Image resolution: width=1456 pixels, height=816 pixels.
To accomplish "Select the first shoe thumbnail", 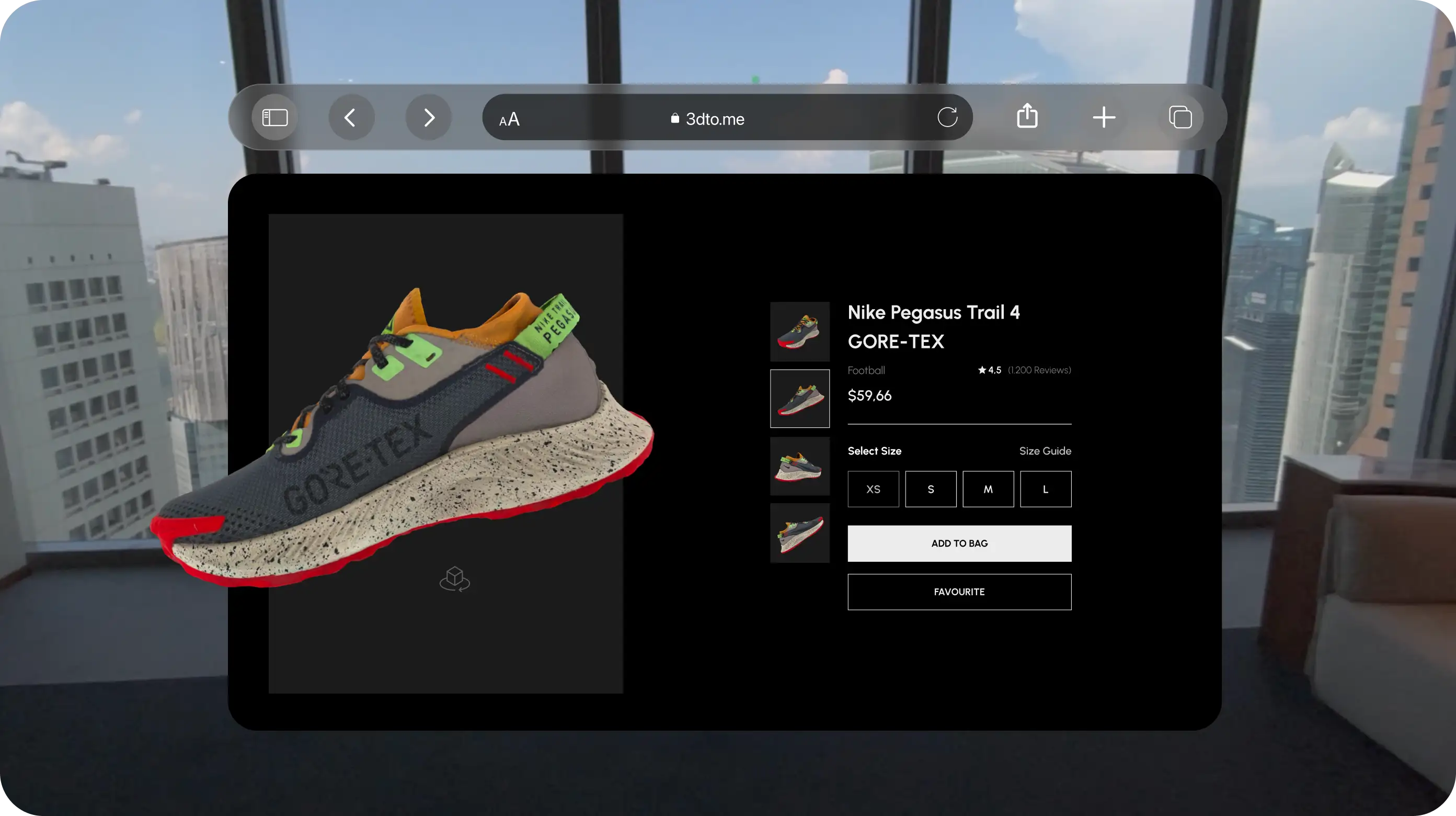I will [800, 332].
